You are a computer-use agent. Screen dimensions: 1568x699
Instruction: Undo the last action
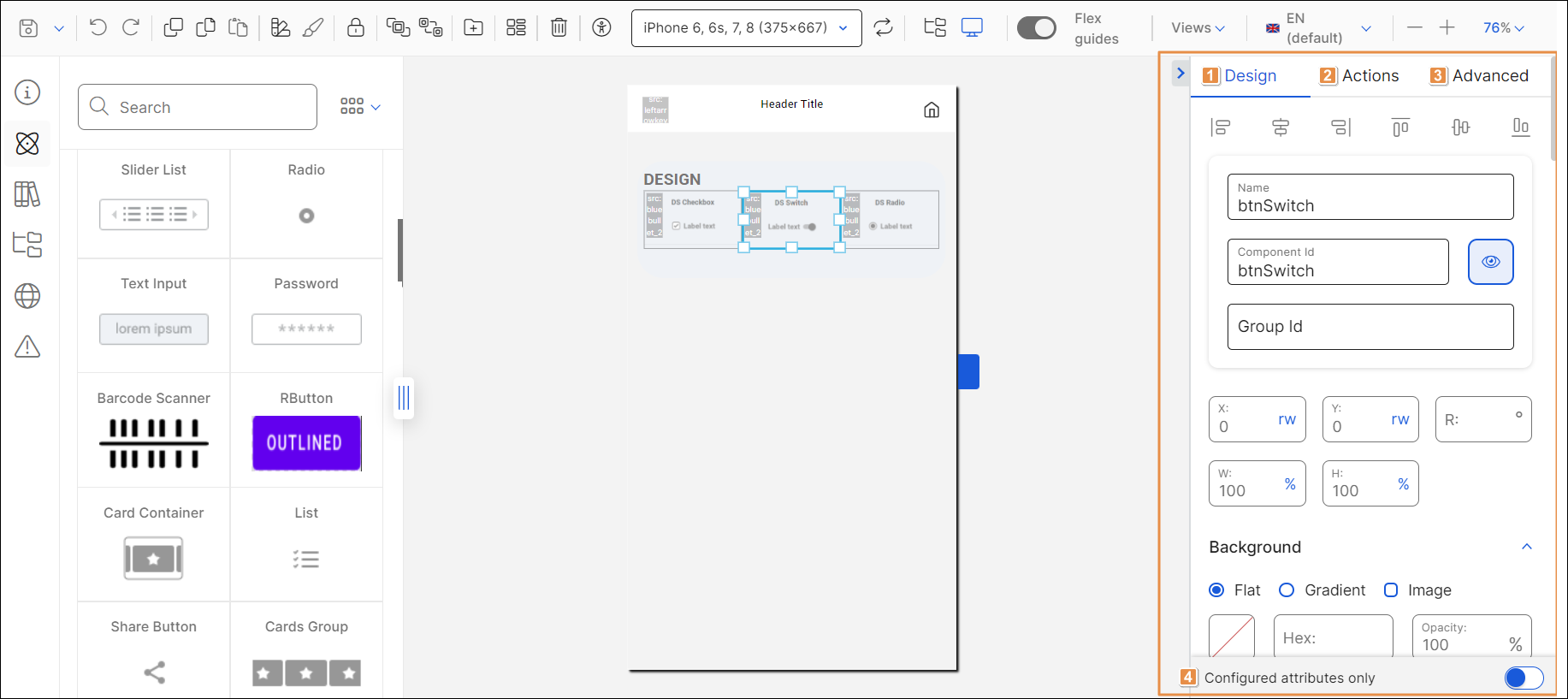(98, 27)
